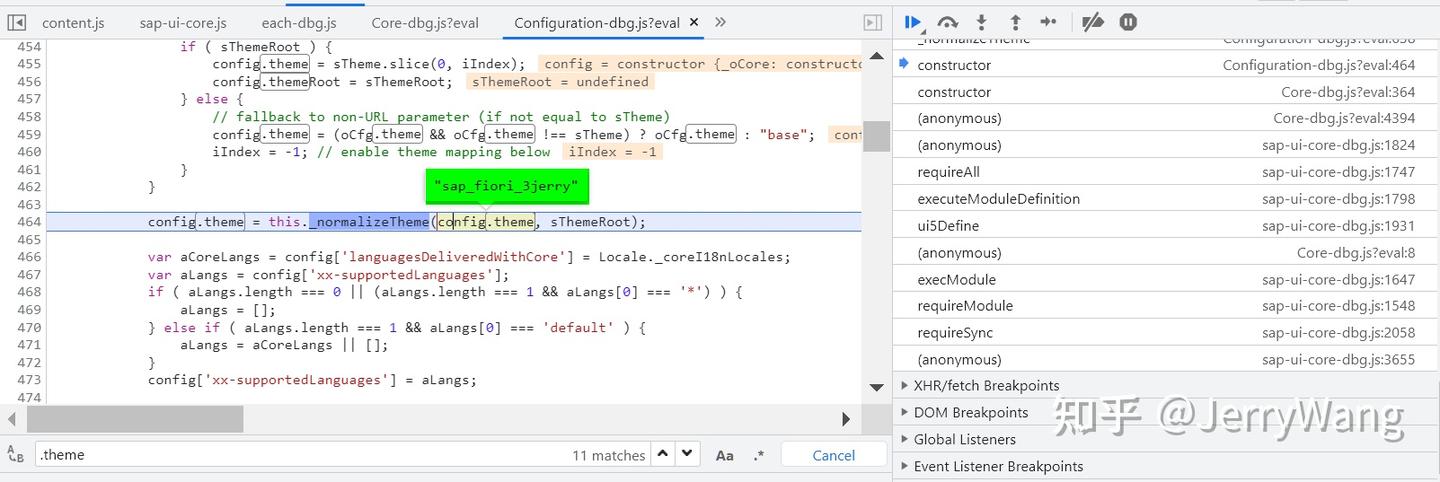This screenshot has height=482, width=1440.
Task: Click line number 459 in gutter
Action: pos(30,134)
